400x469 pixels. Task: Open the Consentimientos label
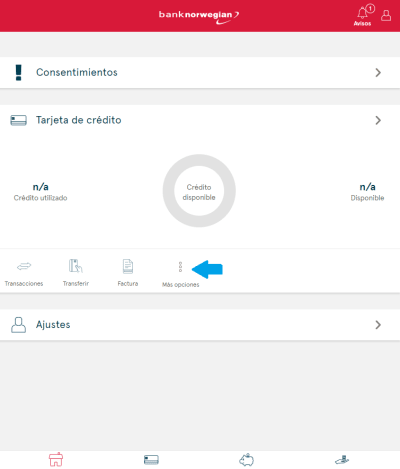(x=77, y=72)
